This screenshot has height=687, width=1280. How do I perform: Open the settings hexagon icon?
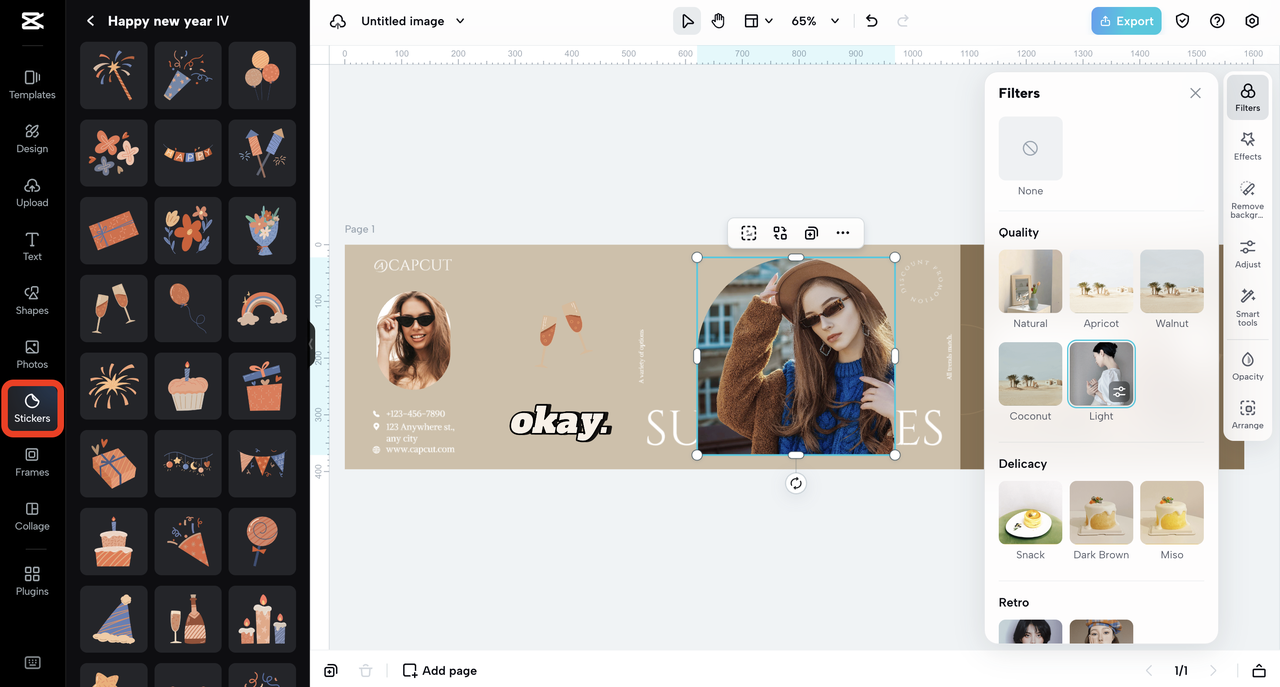[x=1252, y=21]
